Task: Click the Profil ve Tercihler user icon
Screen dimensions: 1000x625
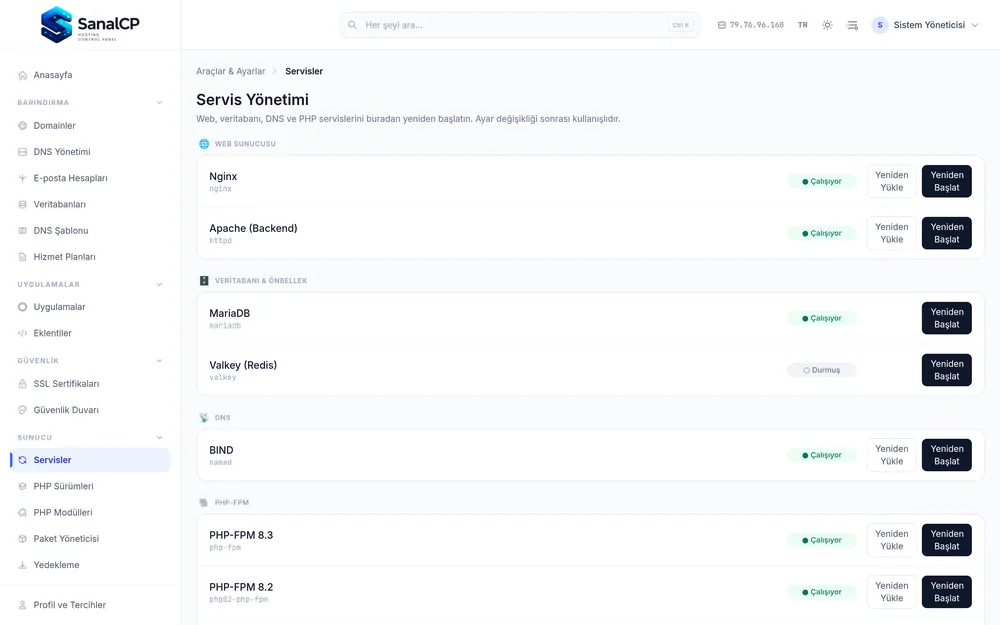Action: pyautogui.click(x=22, y=605)
